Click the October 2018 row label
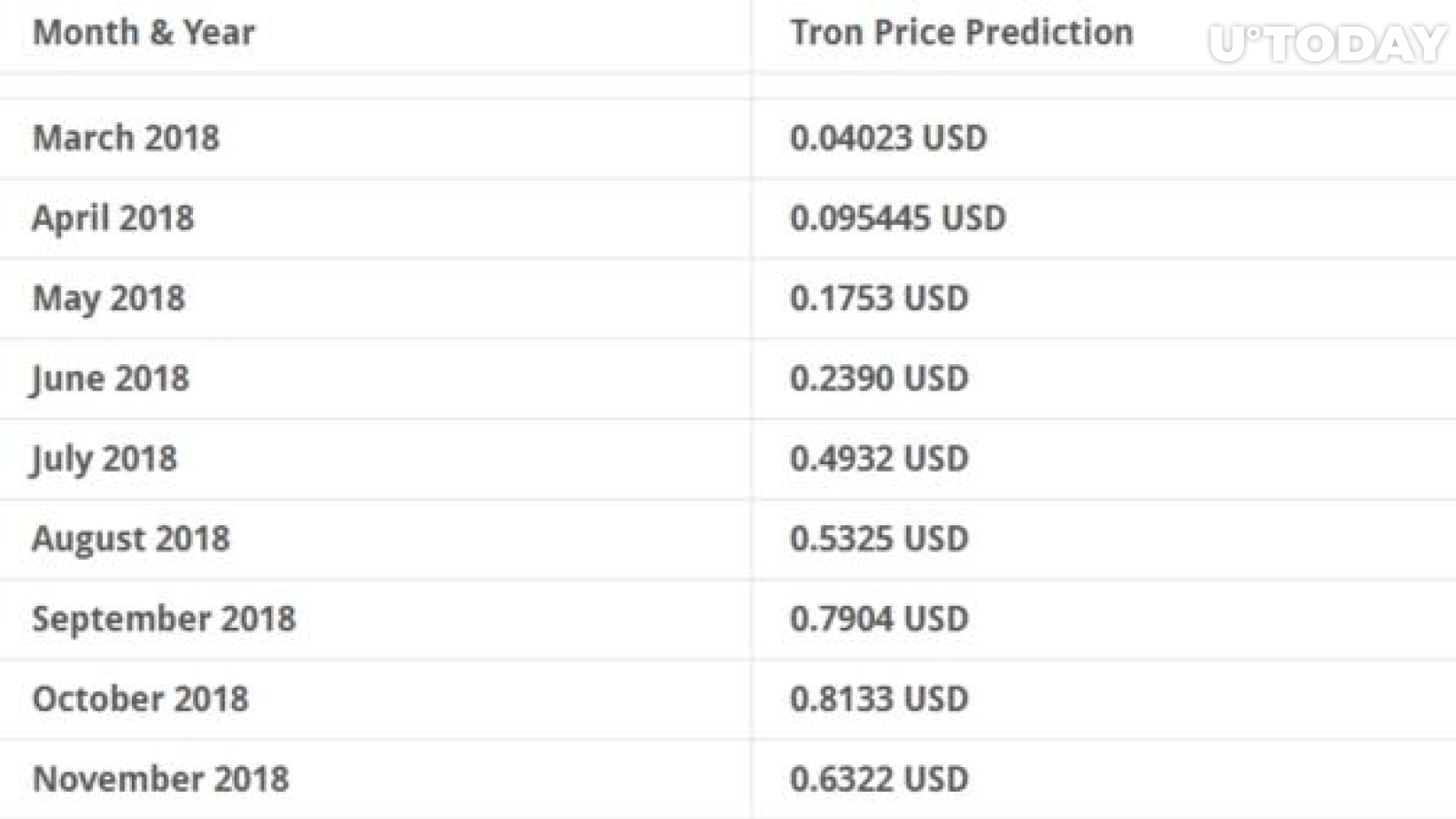The image size is (1456, 819). pos(140,699)
